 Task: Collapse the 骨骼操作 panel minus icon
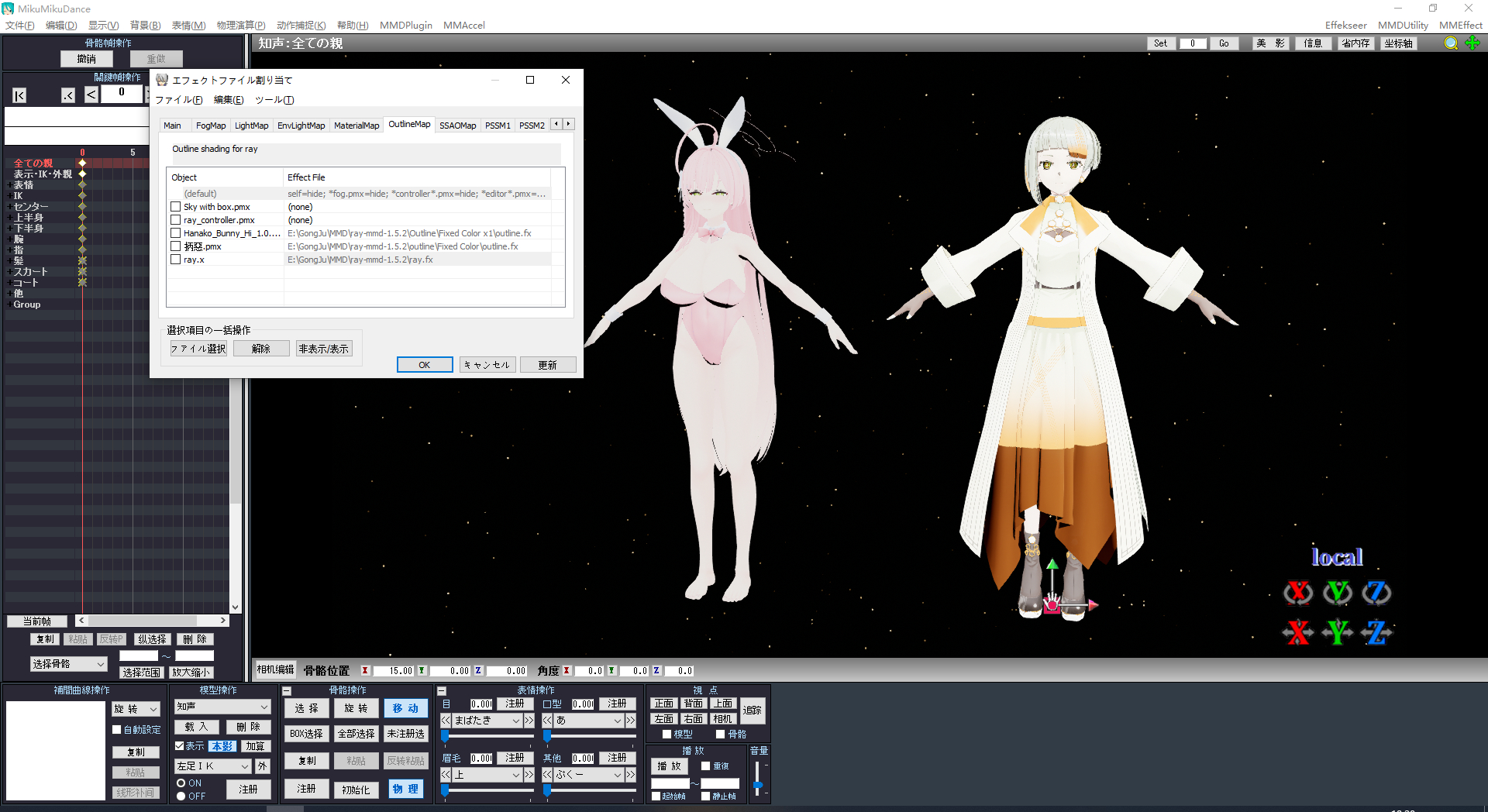[287, 691]
